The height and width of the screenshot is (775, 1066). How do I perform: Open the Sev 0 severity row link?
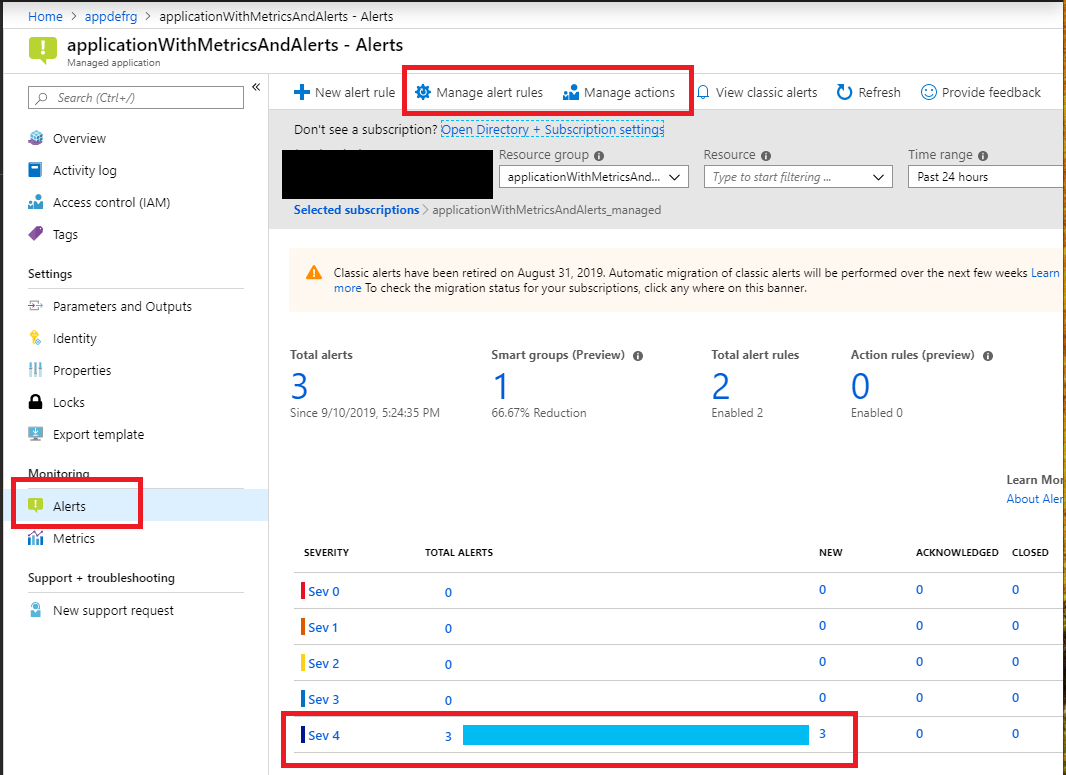coord(324,591)
